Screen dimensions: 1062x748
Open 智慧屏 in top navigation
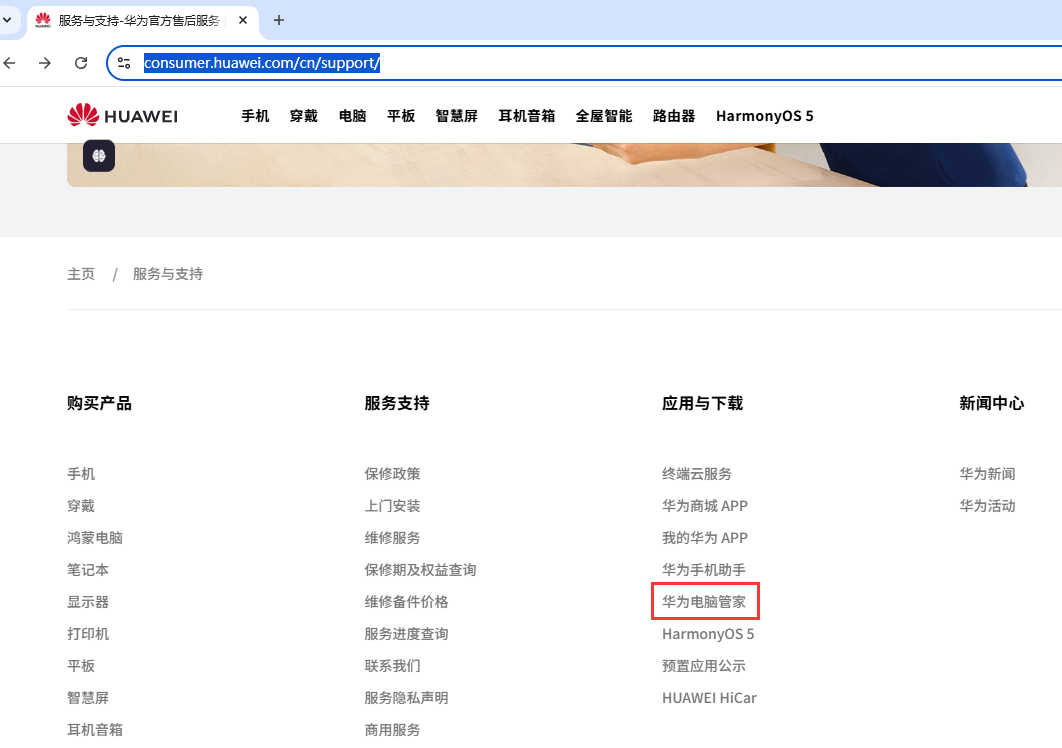point(456,116)
